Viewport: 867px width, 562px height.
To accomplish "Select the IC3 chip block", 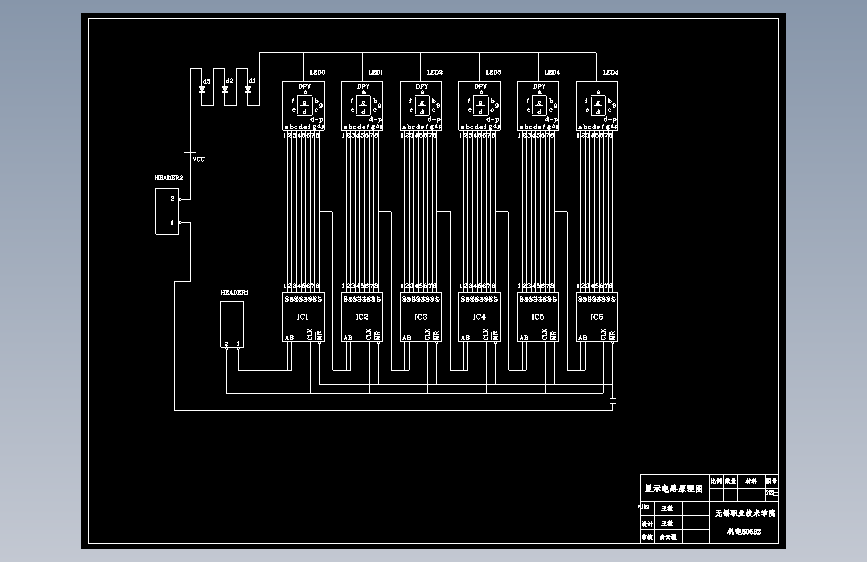I will click(x=421, y=317).
